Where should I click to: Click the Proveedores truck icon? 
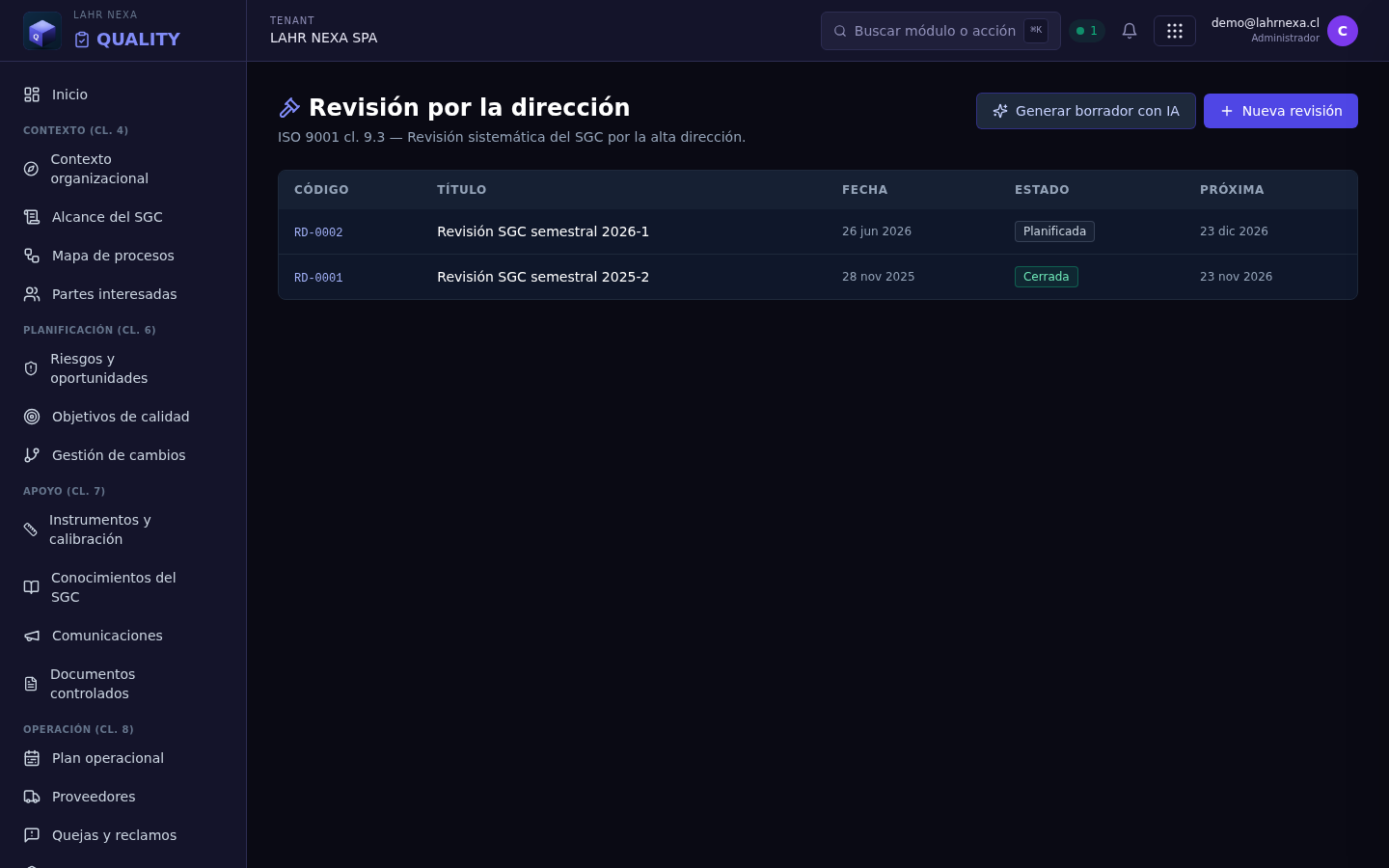click(x=32, y=797)
